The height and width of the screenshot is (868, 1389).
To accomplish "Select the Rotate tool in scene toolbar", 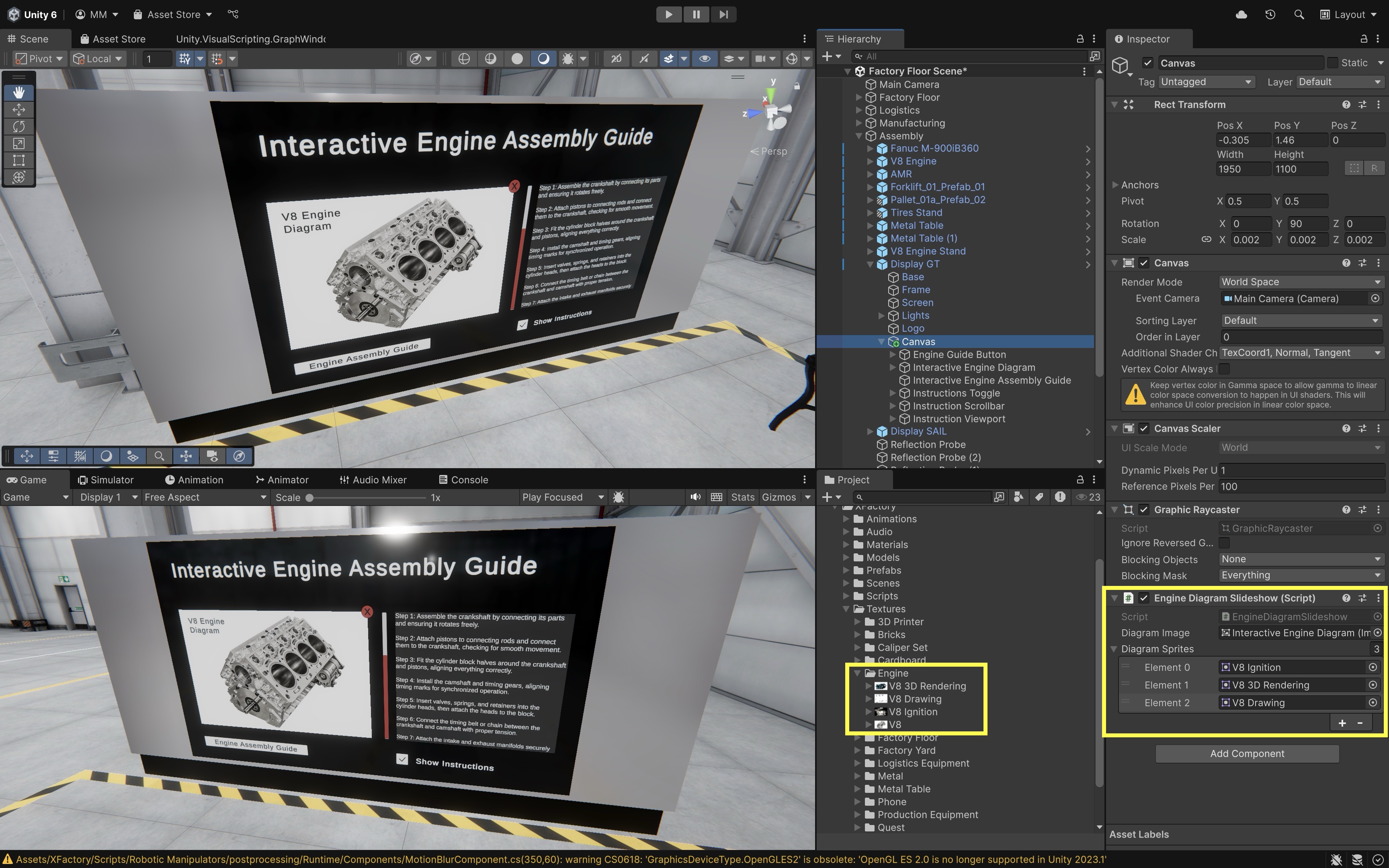I will pyautogui.click(x=19, y=126).
